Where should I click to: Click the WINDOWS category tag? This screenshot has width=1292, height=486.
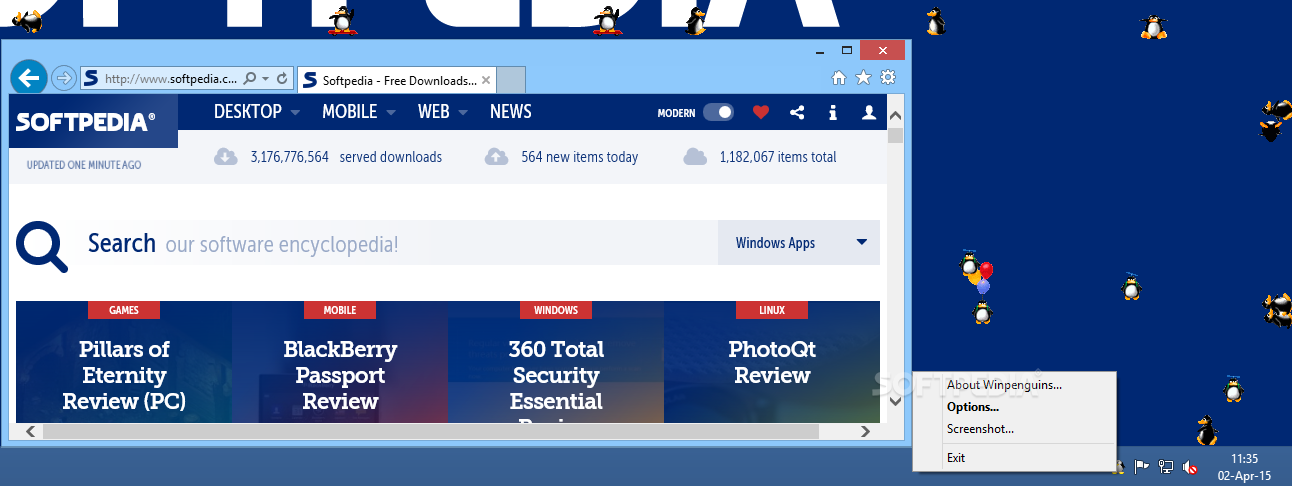[x=556, y=310]
